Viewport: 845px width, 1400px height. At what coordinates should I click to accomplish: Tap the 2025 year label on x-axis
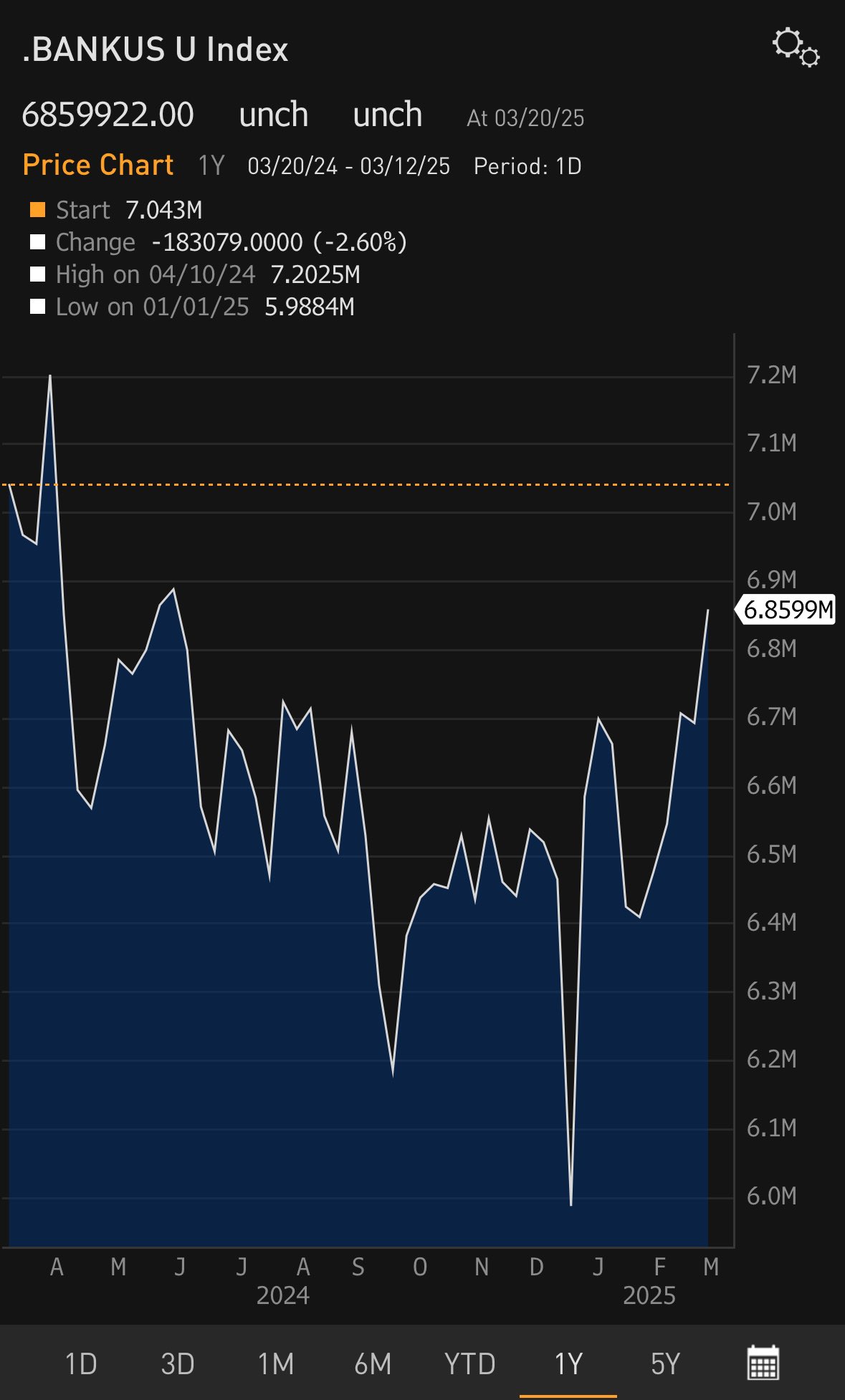pos(649,1295)
